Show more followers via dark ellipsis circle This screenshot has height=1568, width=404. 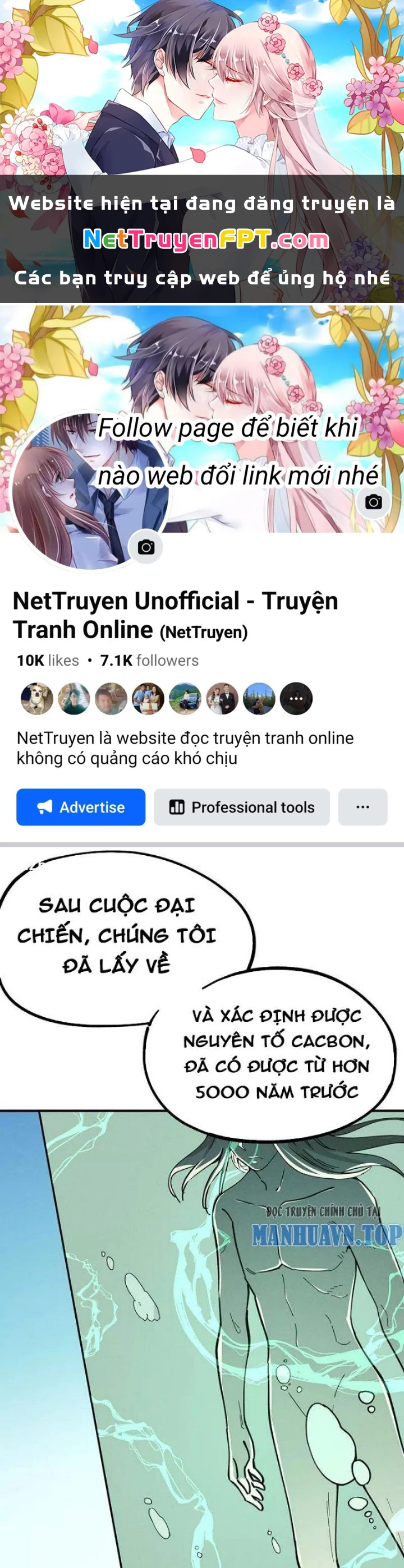click(296, 698)
